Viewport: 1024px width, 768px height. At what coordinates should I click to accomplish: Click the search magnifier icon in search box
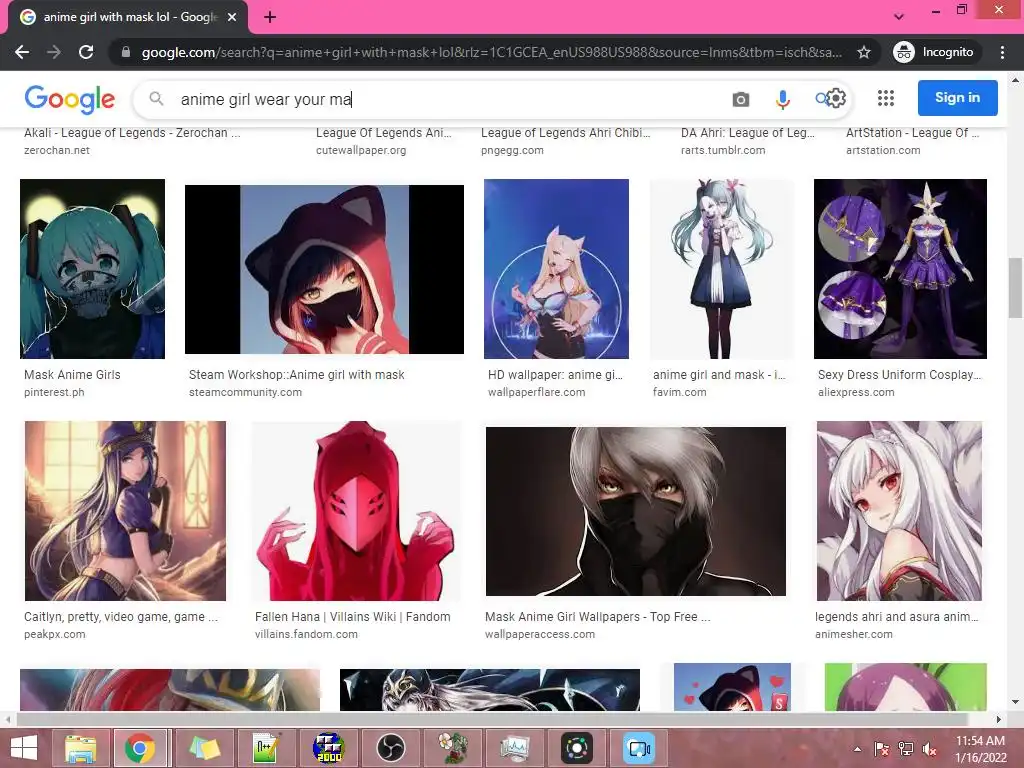point(156,99)
